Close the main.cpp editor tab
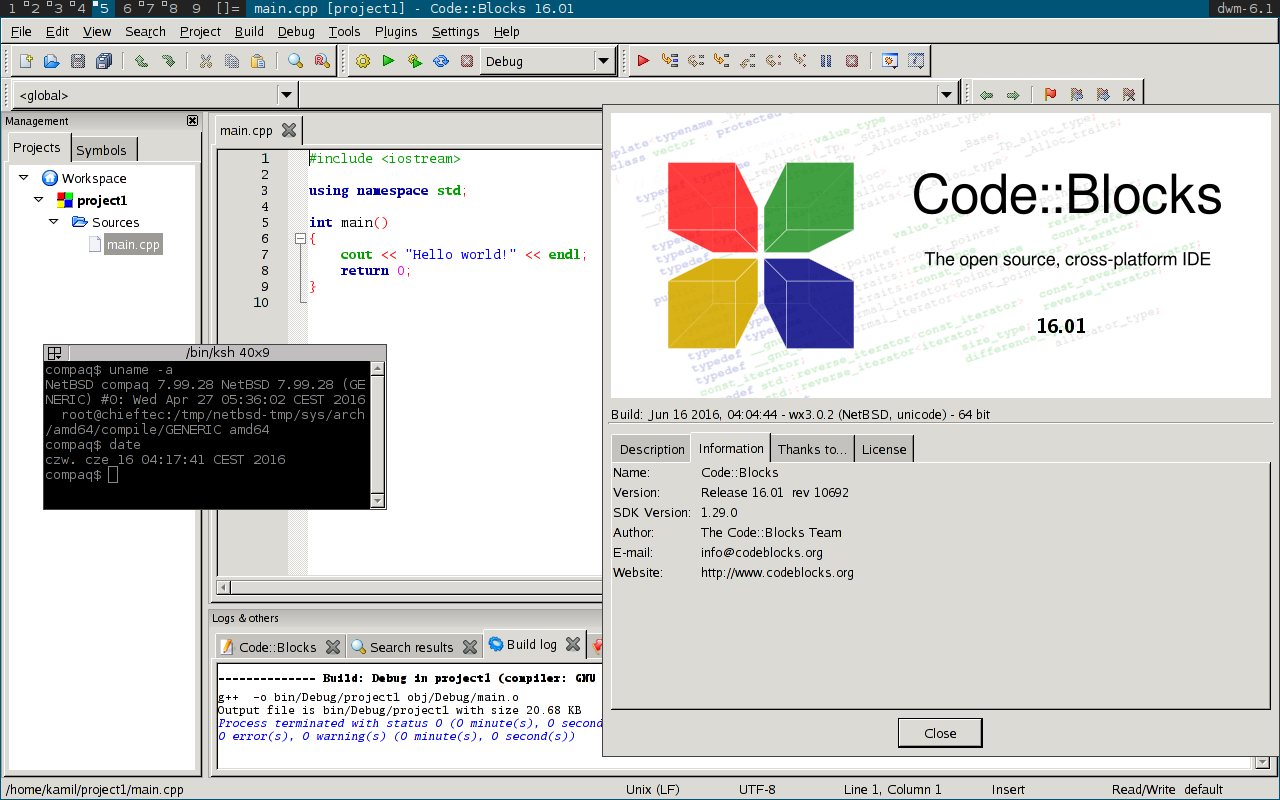The width and height of the screenshot is (1280, 800). click(289, 130)
